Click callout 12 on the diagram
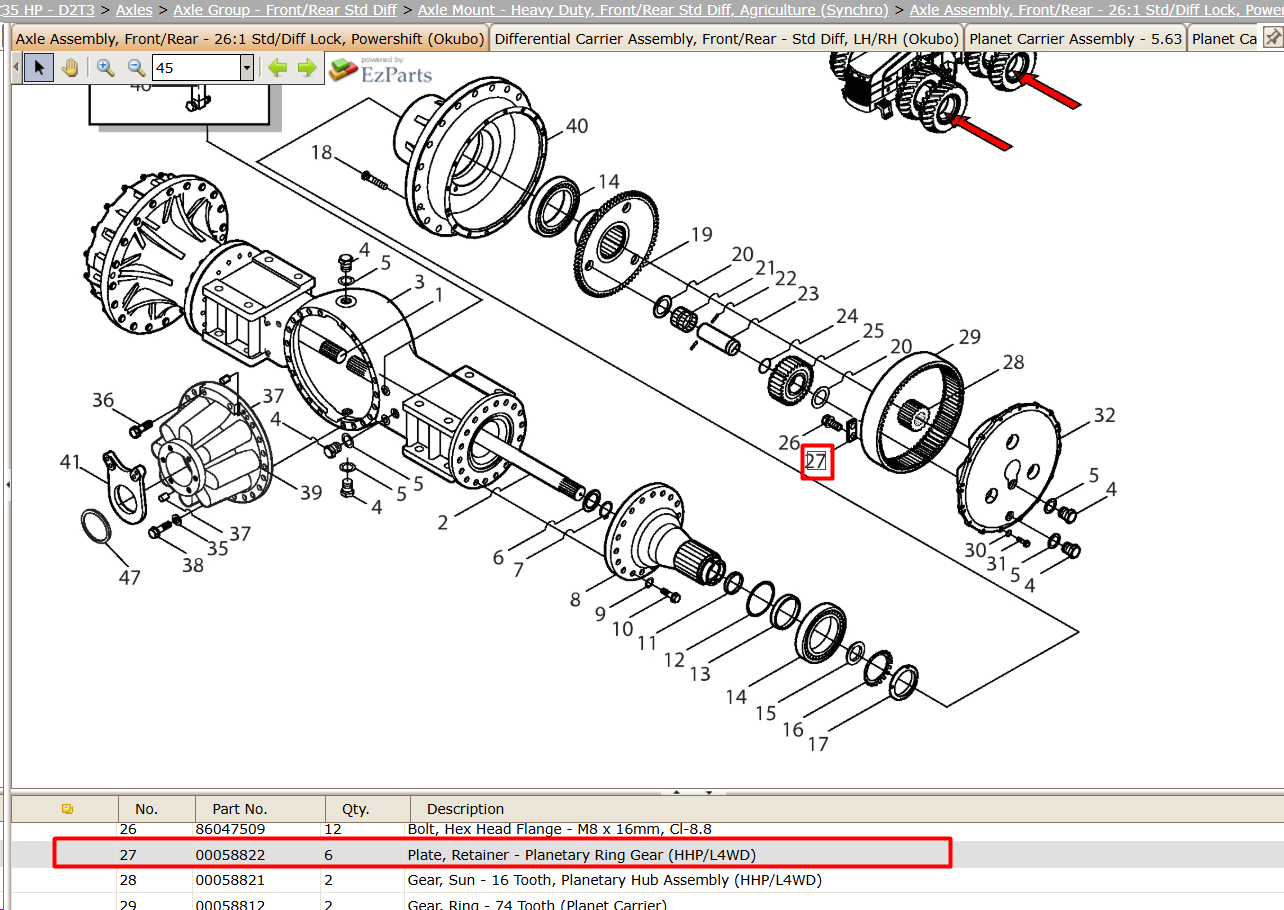Viewport: 1284px width, 910px height. (674, 660)
